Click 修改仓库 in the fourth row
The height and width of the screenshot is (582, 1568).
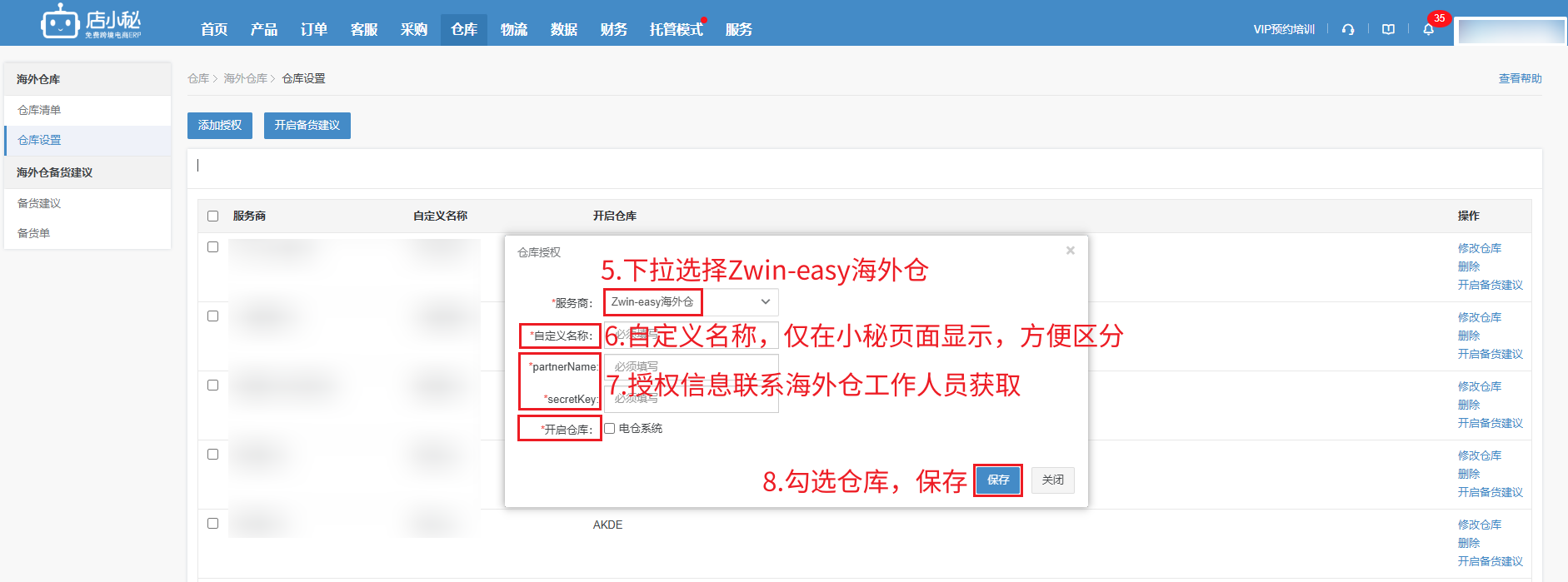click(x=1480, y=455)
